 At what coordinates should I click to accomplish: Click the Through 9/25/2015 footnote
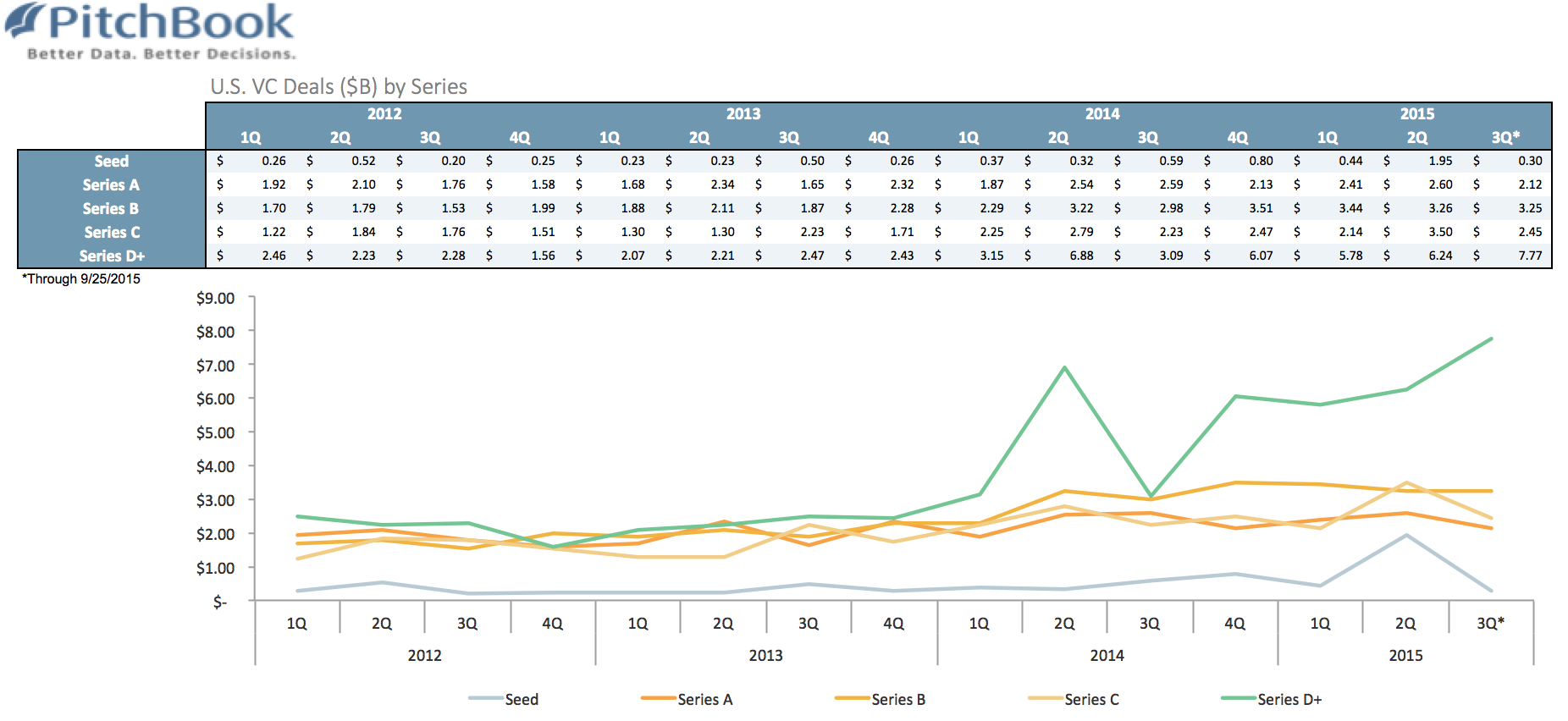[81, 278]
